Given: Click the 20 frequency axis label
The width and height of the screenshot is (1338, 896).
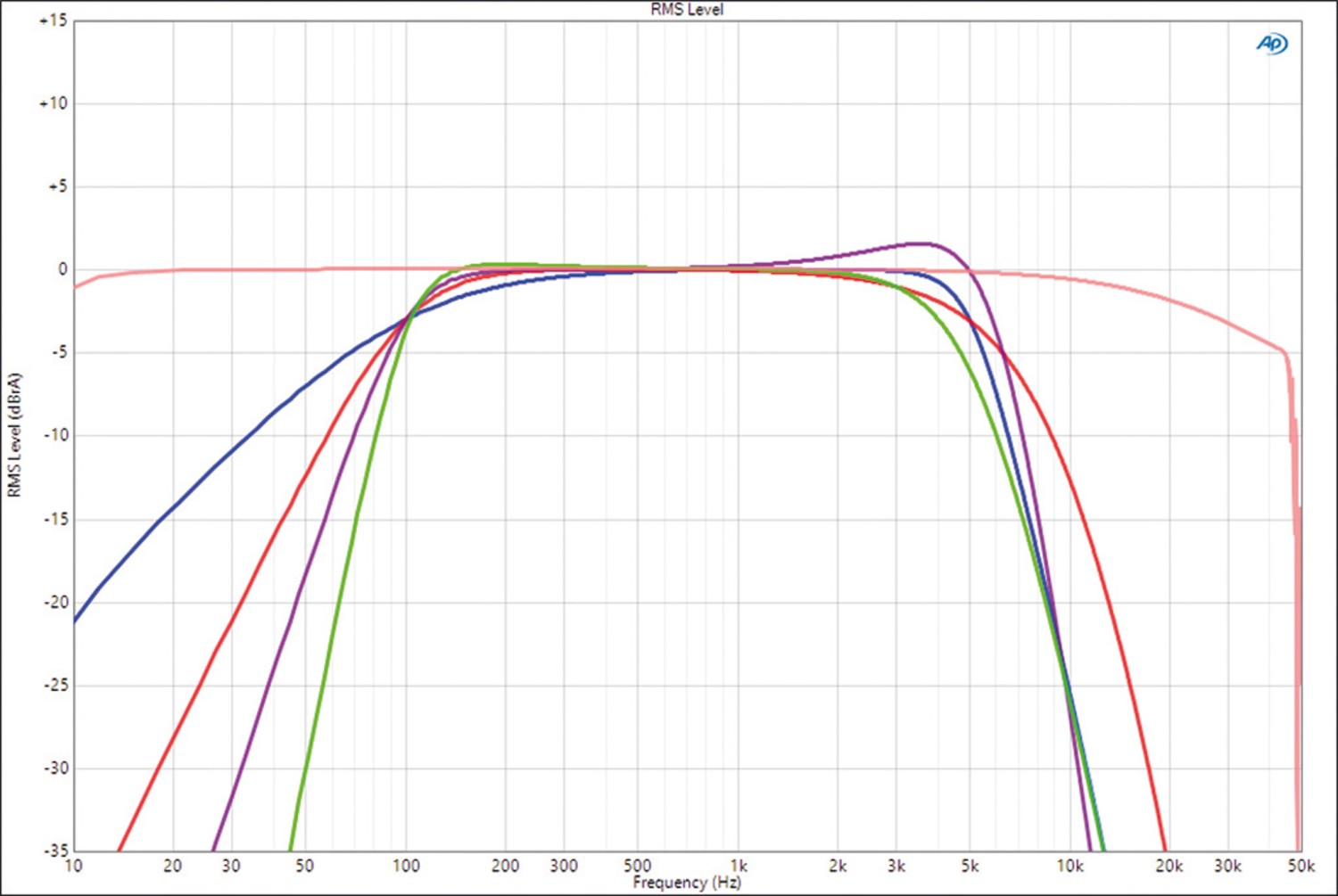Looking at the screenshot, I should (173, 866).
